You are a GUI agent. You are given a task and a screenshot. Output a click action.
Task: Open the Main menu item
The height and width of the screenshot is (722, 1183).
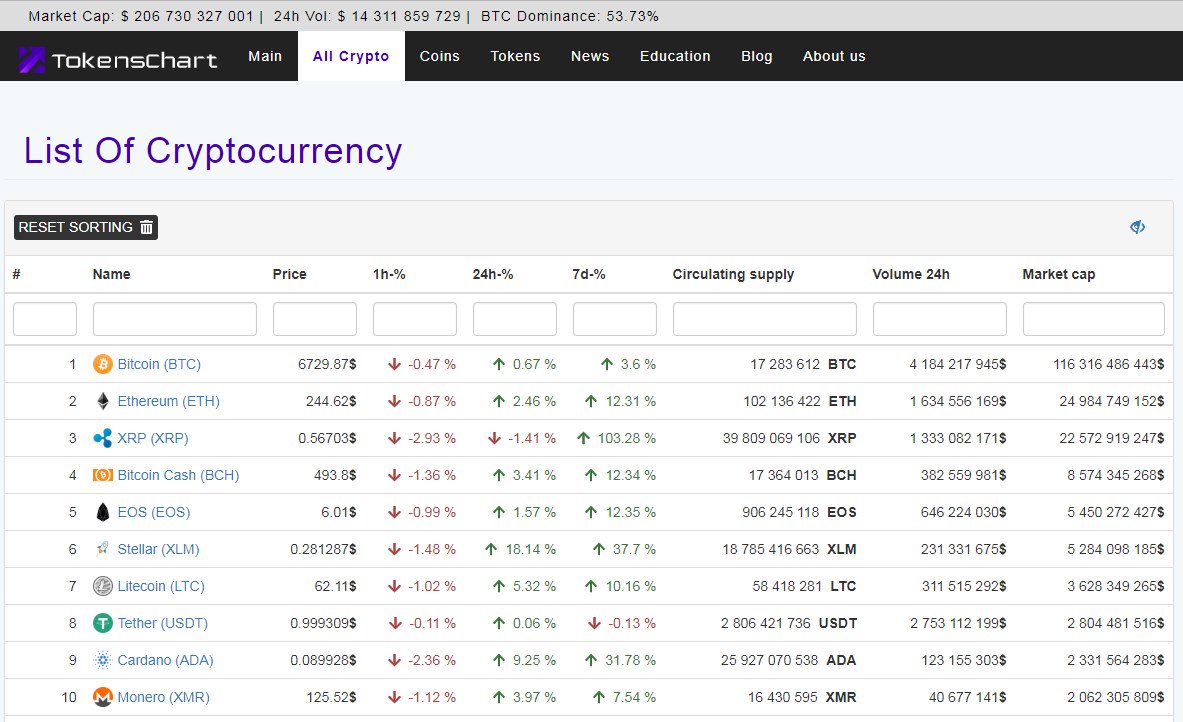(x=265, y=56)
